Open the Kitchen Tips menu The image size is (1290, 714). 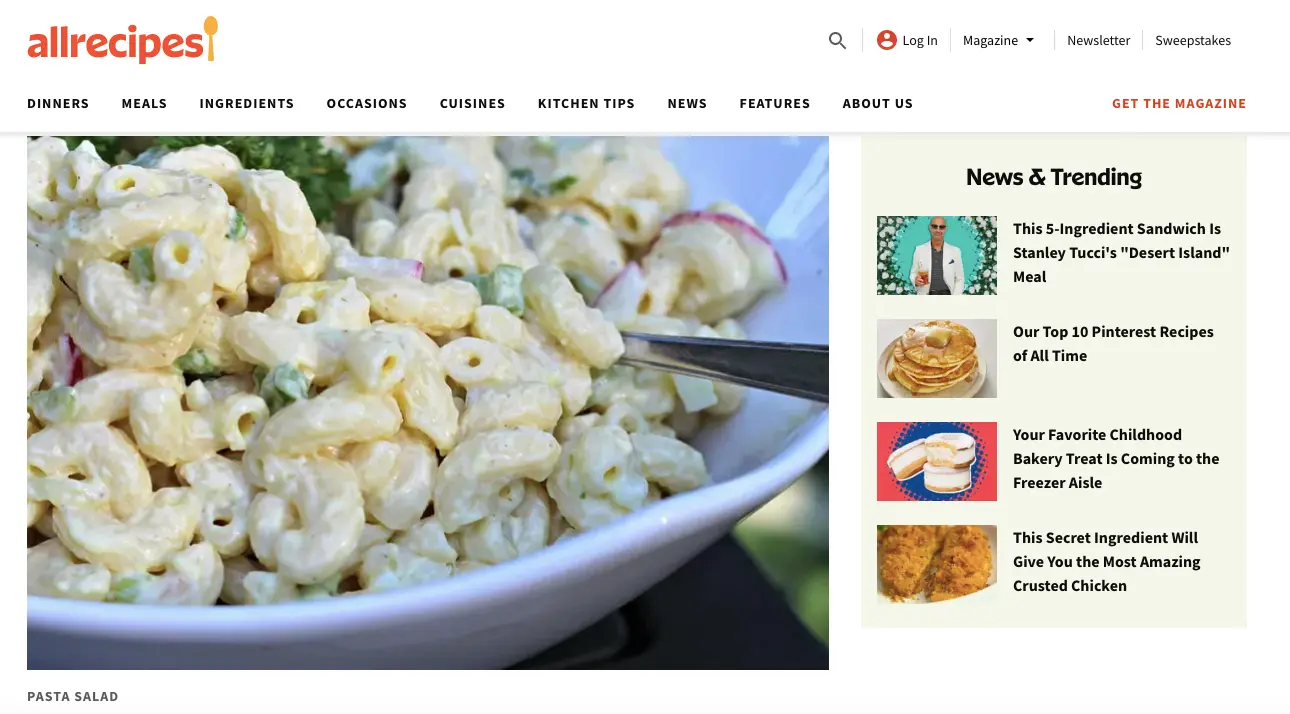(x=586, y=103)
